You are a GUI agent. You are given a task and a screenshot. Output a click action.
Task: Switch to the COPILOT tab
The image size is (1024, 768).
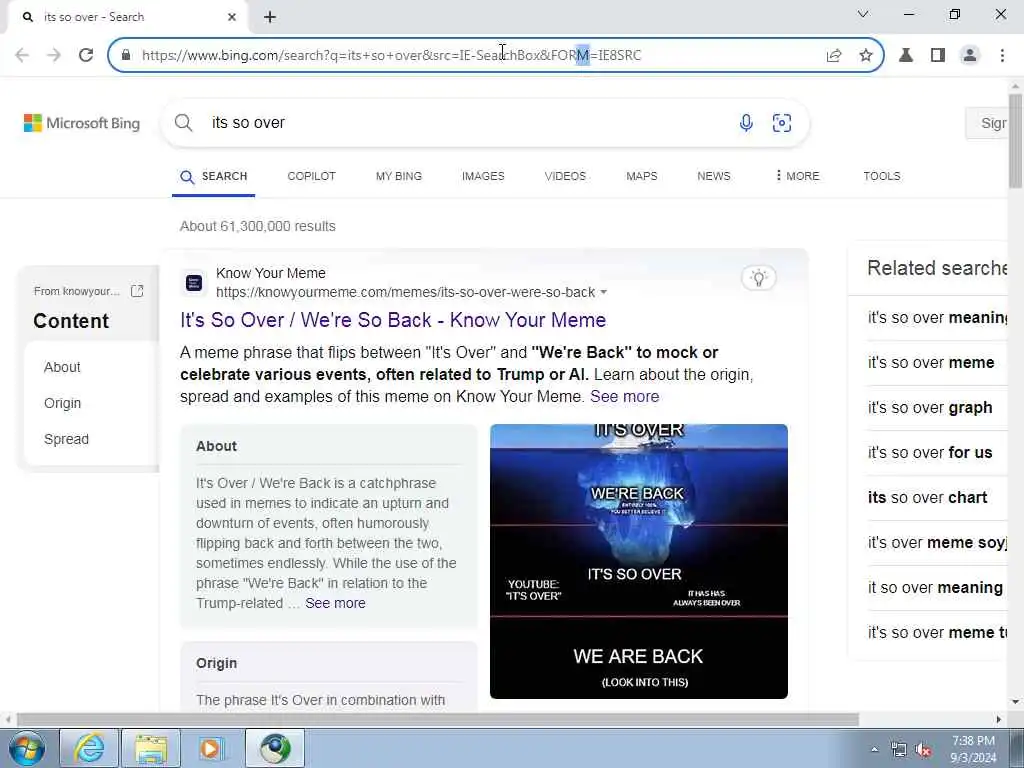[x=312, y=176]
